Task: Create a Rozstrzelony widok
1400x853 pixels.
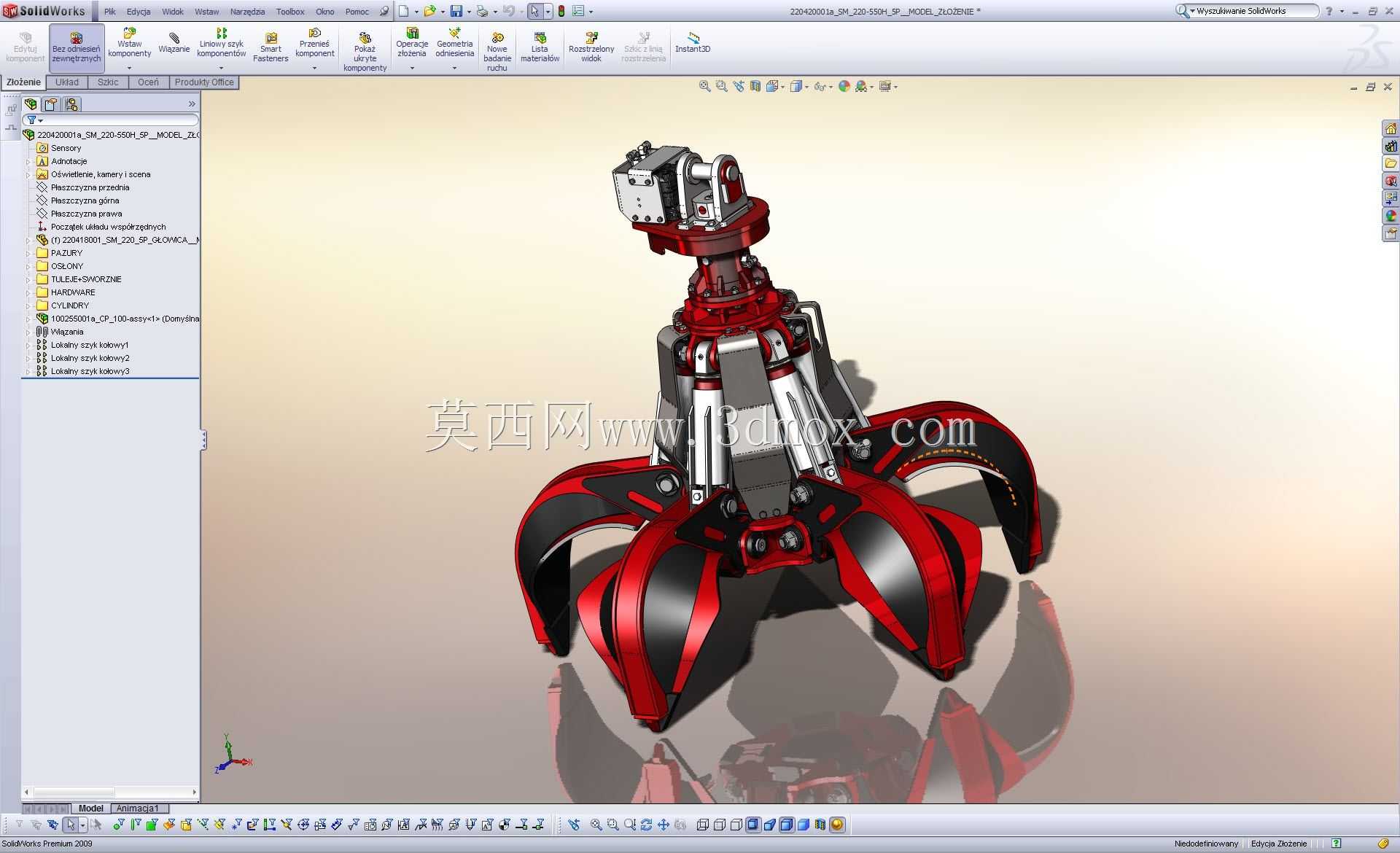Action: tap(591, 47)
